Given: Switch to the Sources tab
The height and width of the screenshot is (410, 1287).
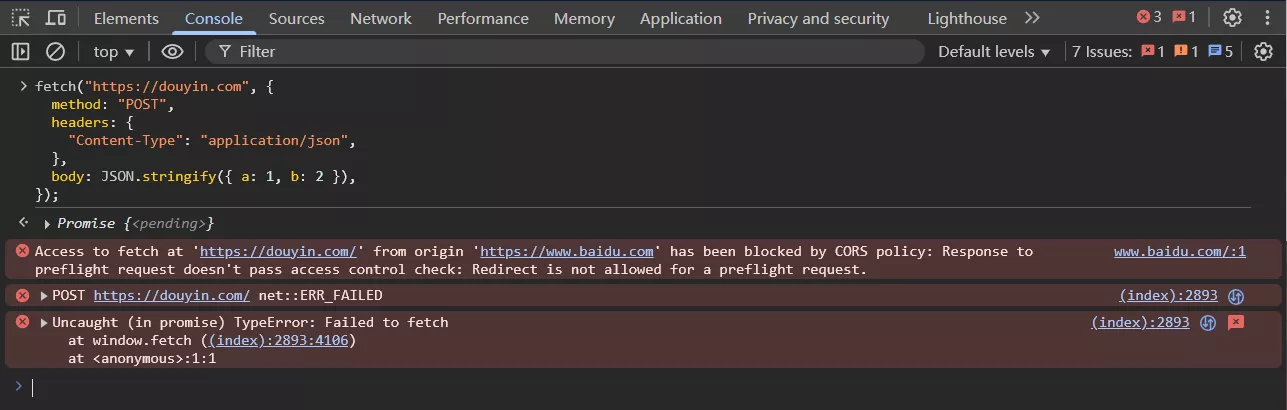Looking at the screenshot, I should (x=296, y=18).
